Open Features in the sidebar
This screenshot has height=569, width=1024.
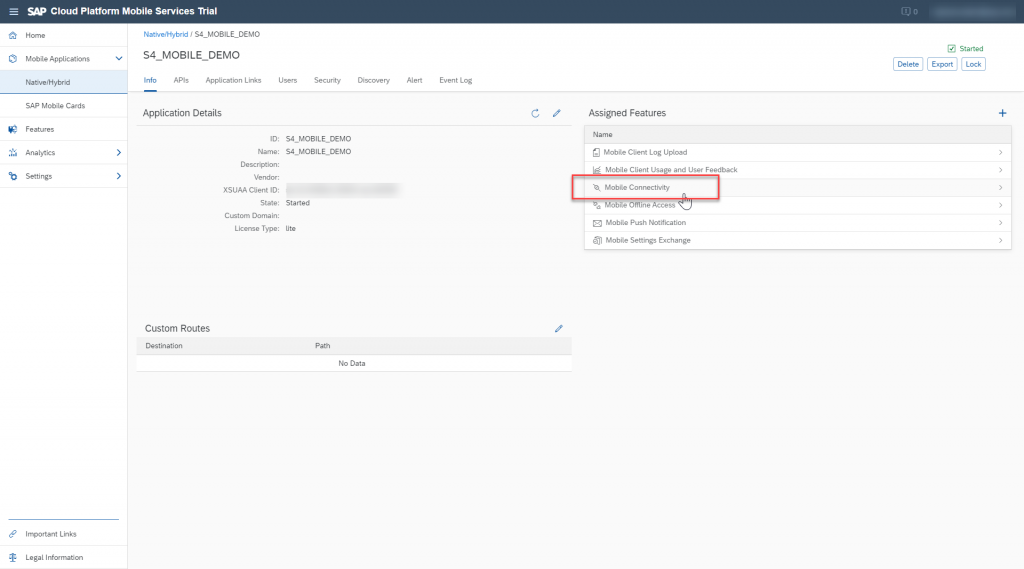pyautogui.click(x=63, y=129)
